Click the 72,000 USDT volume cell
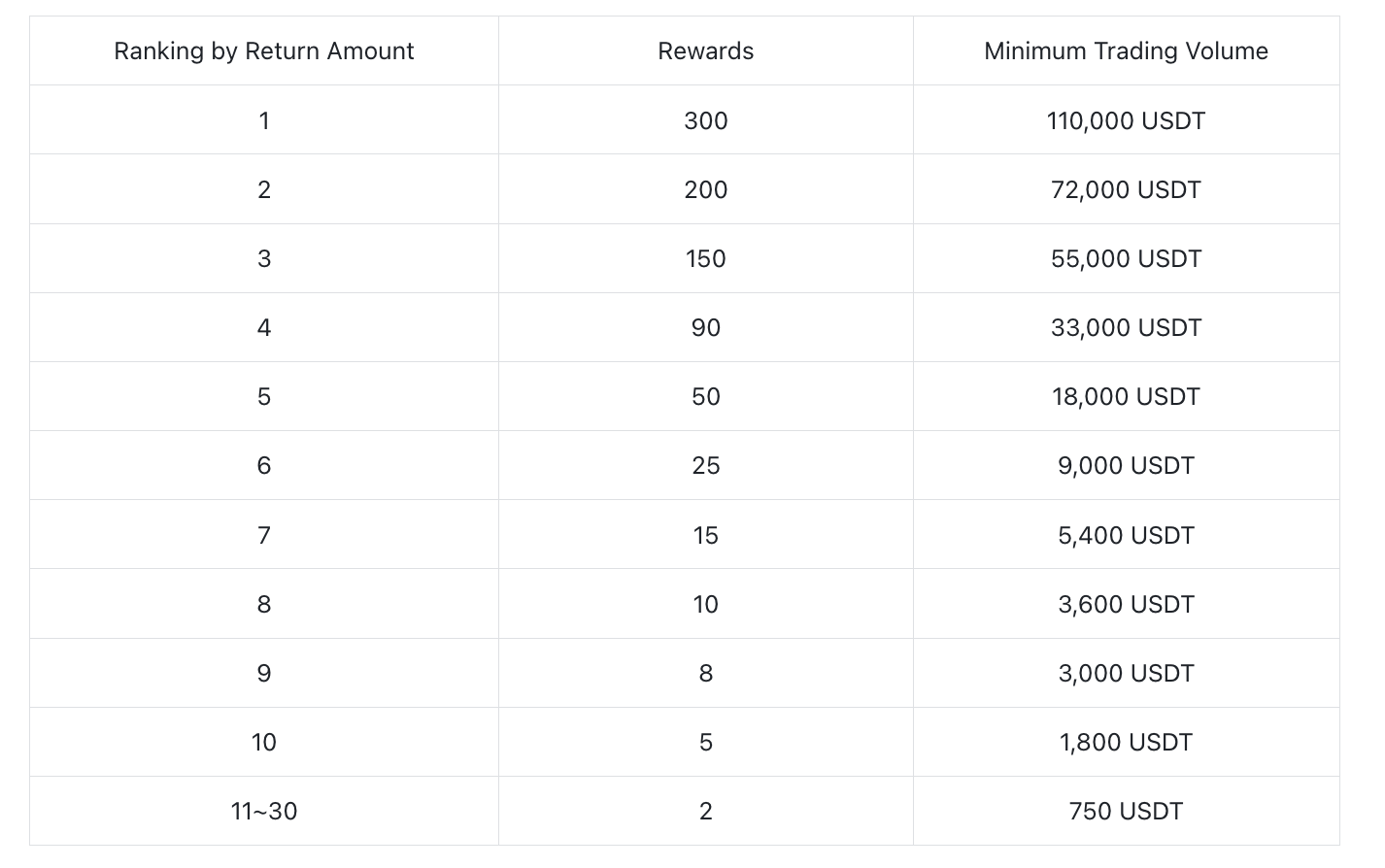This screenshot has width=1385, height=868. (1126, 189)
